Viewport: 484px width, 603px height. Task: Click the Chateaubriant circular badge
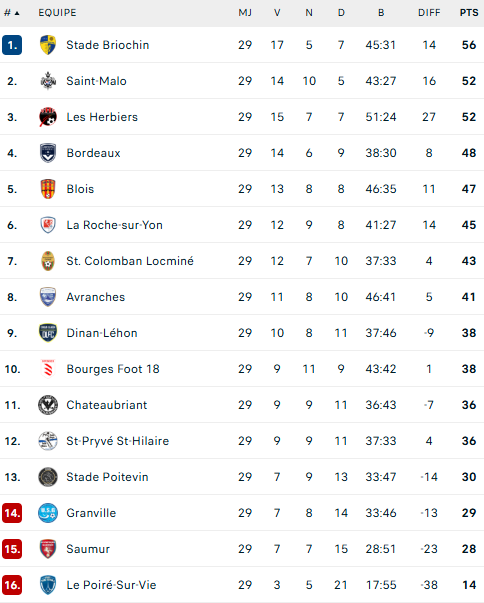pyautogui.click(x=48, y=405)
